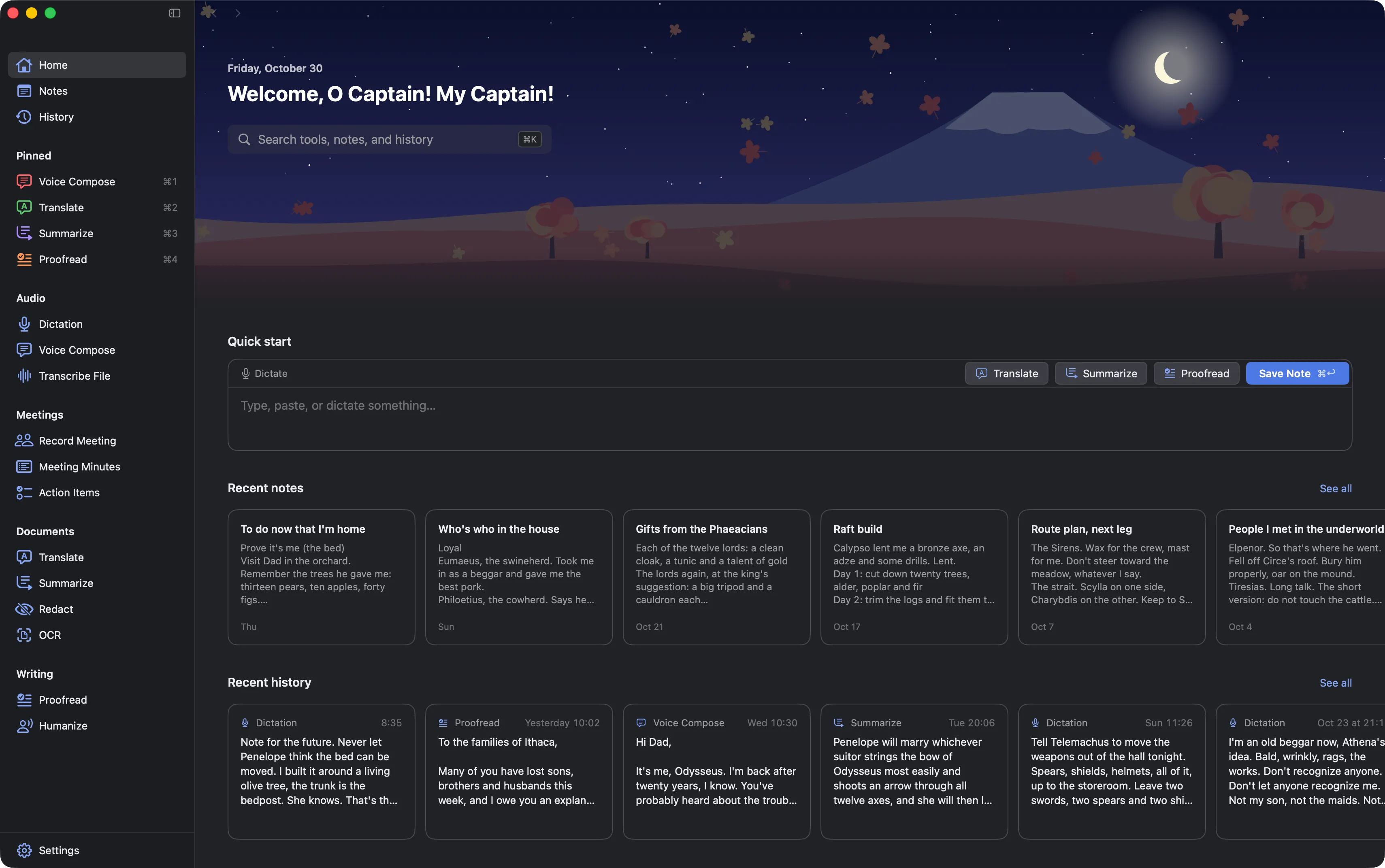Image resolution: width=1385 pixels, height=868 pixels.
Task: Open note 'Route plan, next leg'
Action: coord(1112,577)
